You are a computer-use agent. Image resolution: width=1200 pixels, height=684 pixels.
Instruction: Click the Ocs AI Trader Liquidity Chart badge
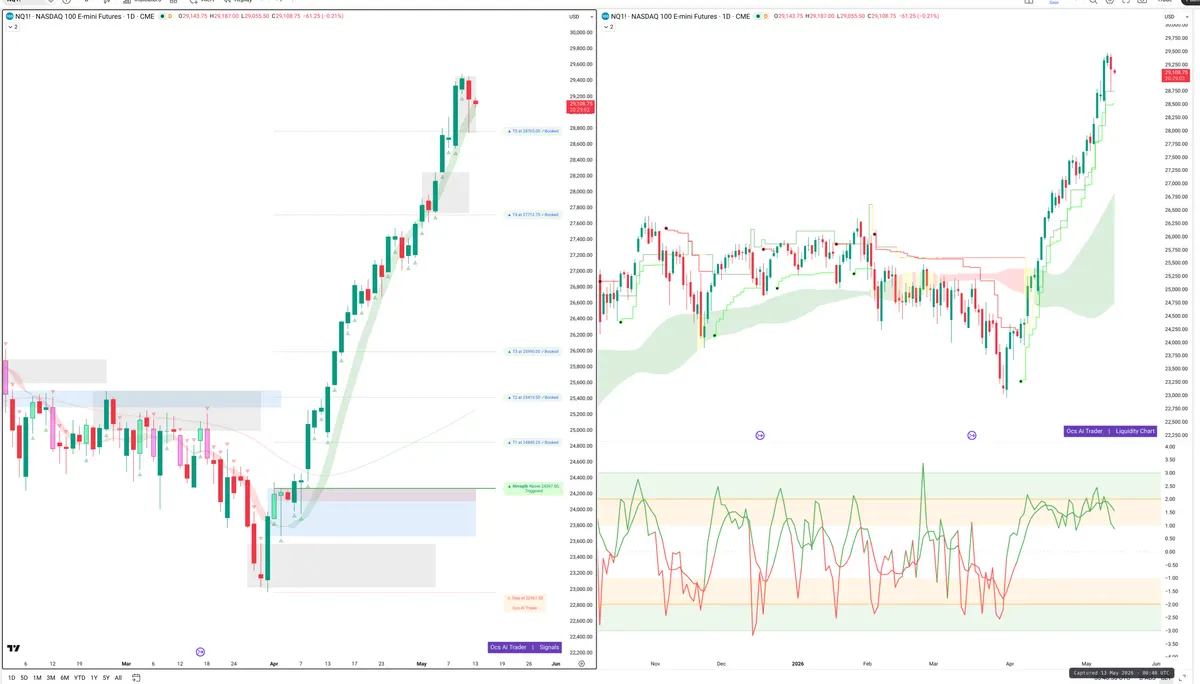(x=1110, y=431)
